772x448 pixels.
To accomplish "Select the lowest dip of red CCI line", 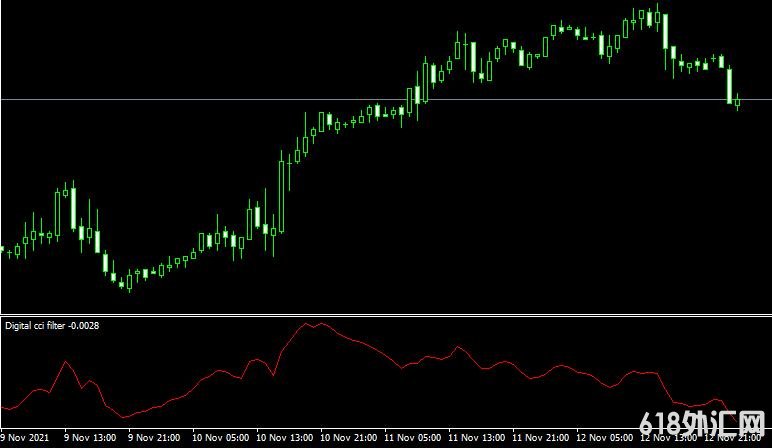I will pos(123,416).
